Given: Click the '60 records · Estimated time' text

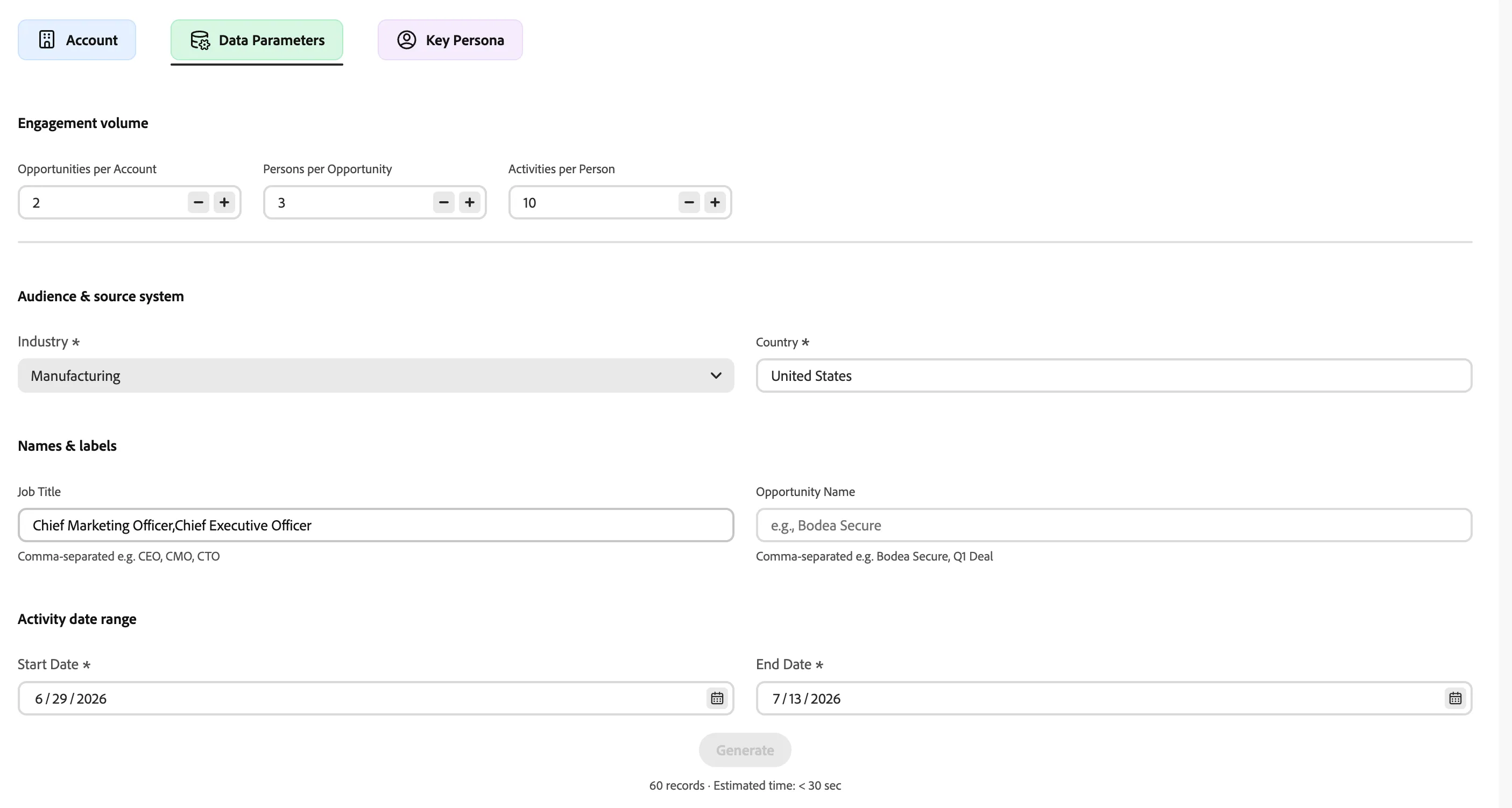Looking at the screenshot, I should 745,786.
